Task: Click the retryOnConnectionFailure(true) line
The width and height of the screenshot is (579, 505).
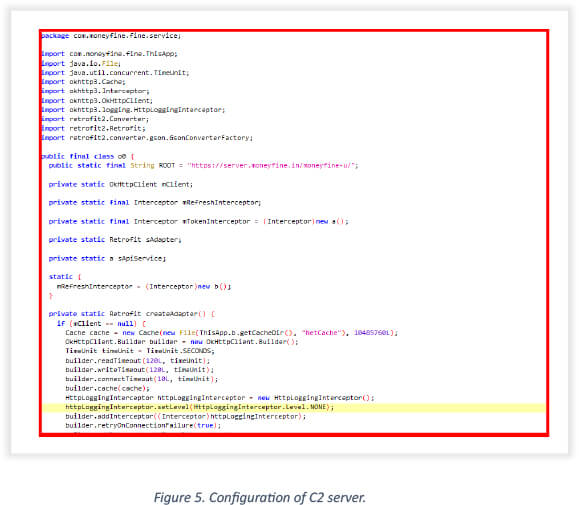Action: click(143, 426)
